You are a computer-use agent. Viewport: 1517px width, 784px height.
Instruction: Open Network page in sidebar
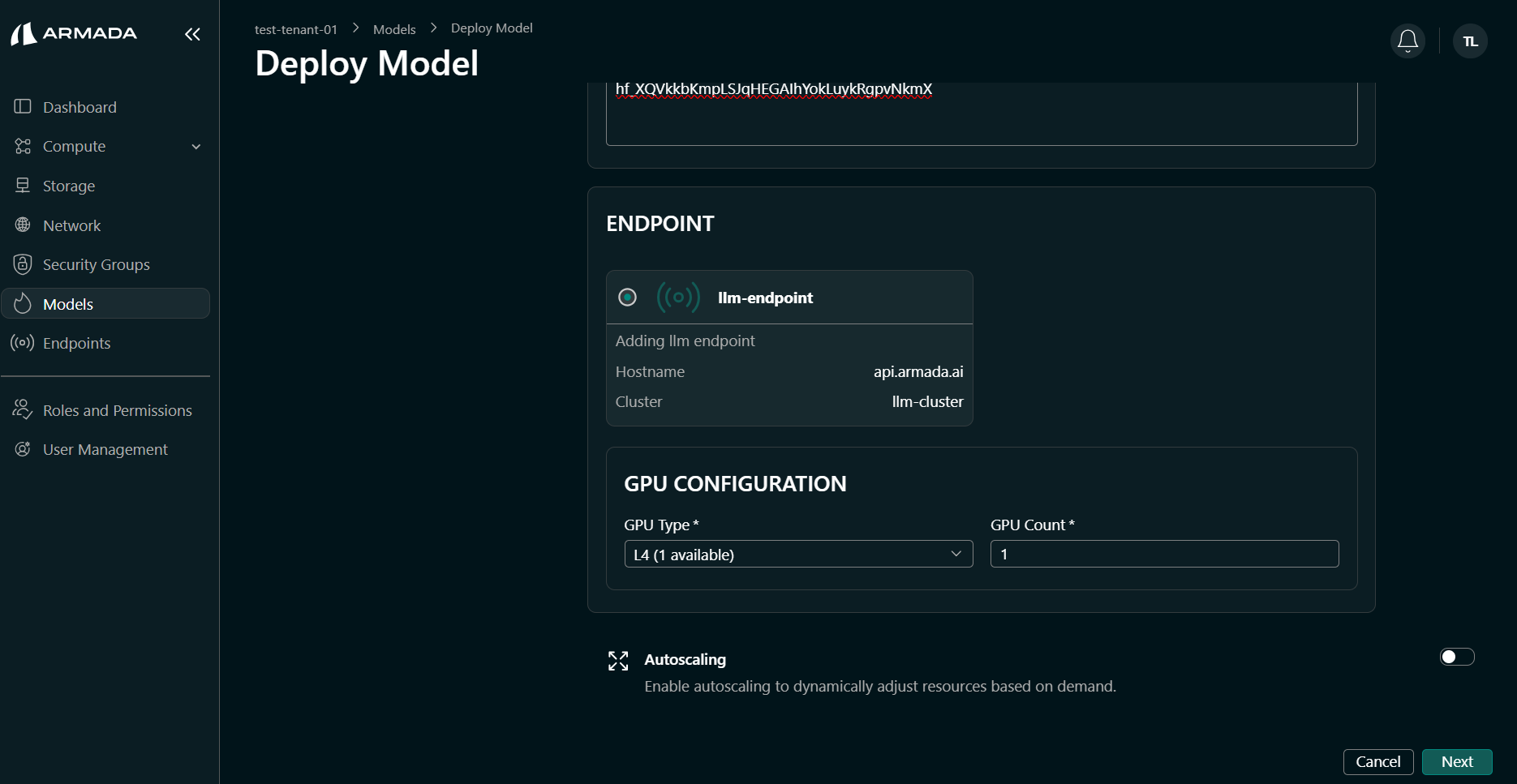(x=71, y=225)
